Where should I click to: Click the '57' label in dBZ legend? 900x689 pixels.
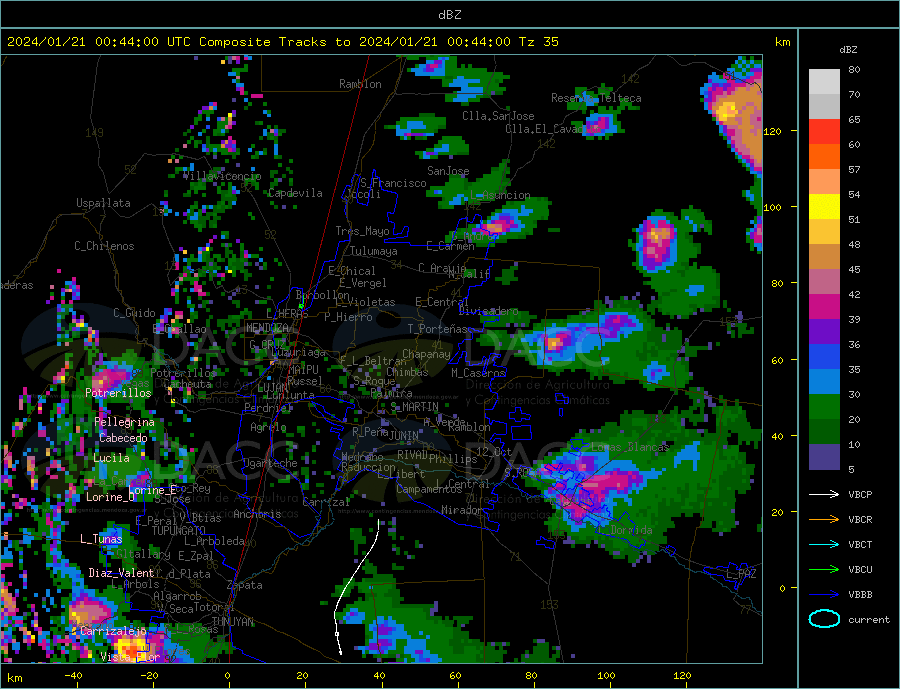coord(854,169)
